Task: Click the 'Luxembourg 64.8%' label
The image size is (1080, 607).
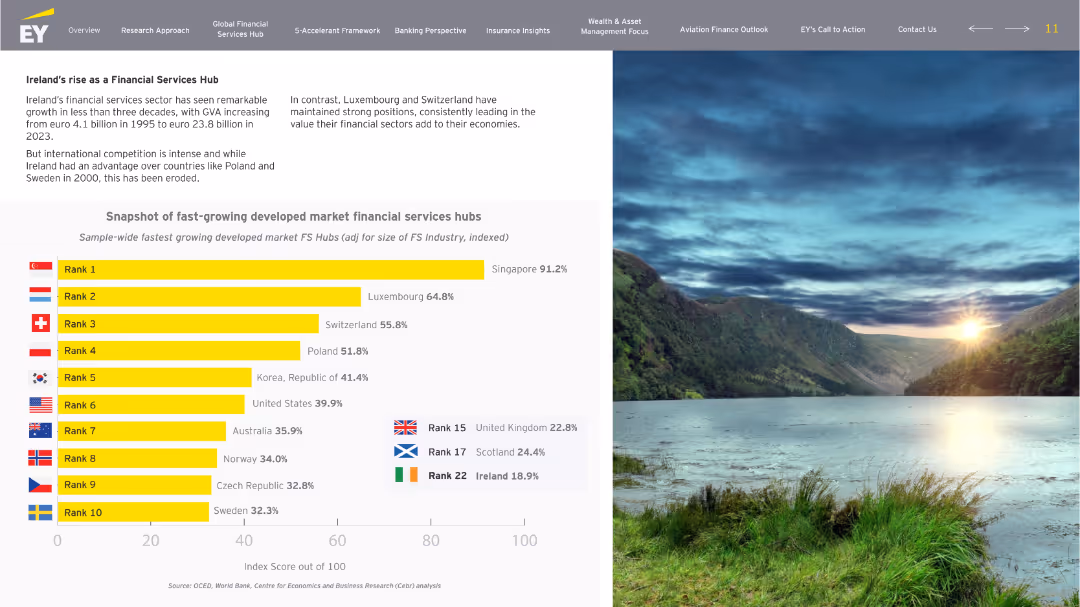Action: 411,296
